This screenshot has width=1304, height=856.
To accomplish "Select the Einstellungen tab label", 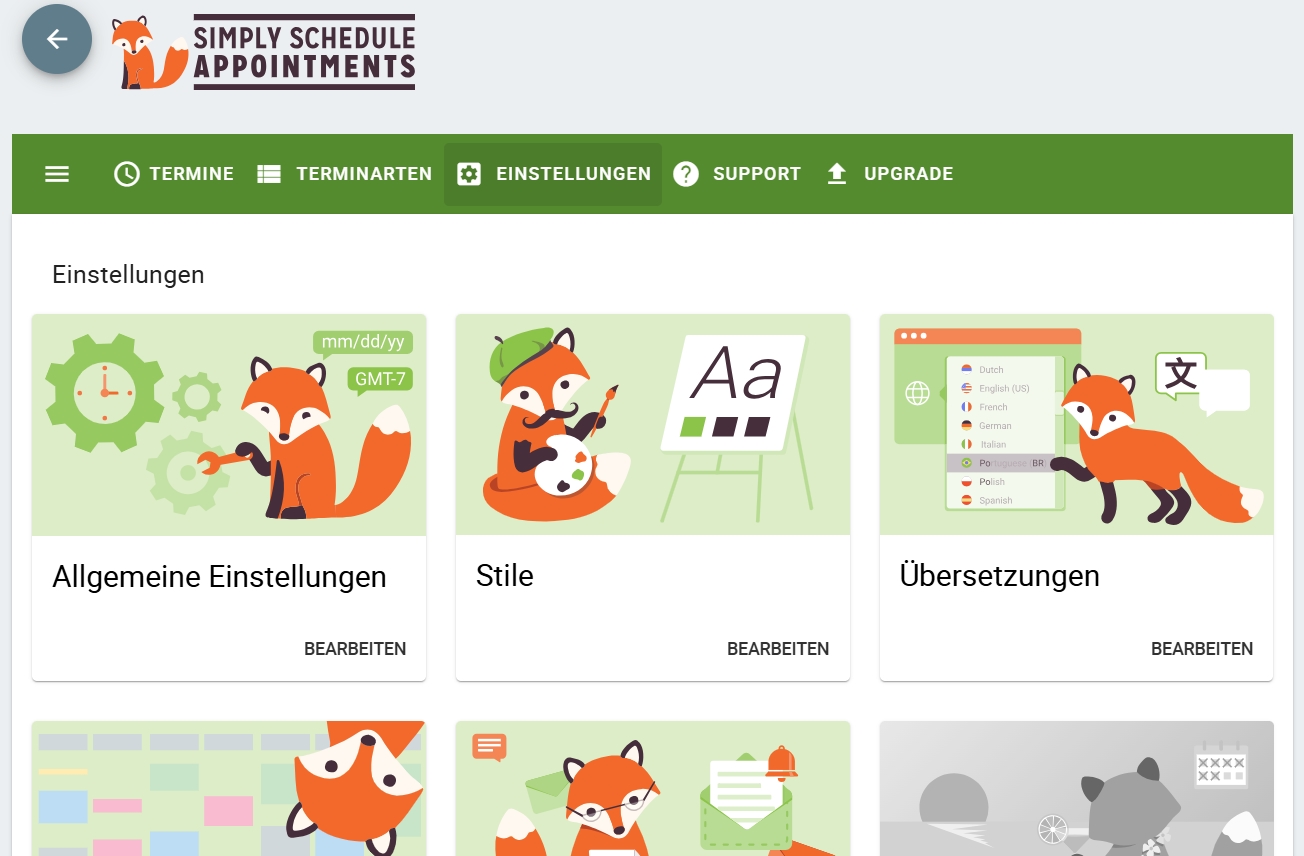I will click(x=574, y=174).
